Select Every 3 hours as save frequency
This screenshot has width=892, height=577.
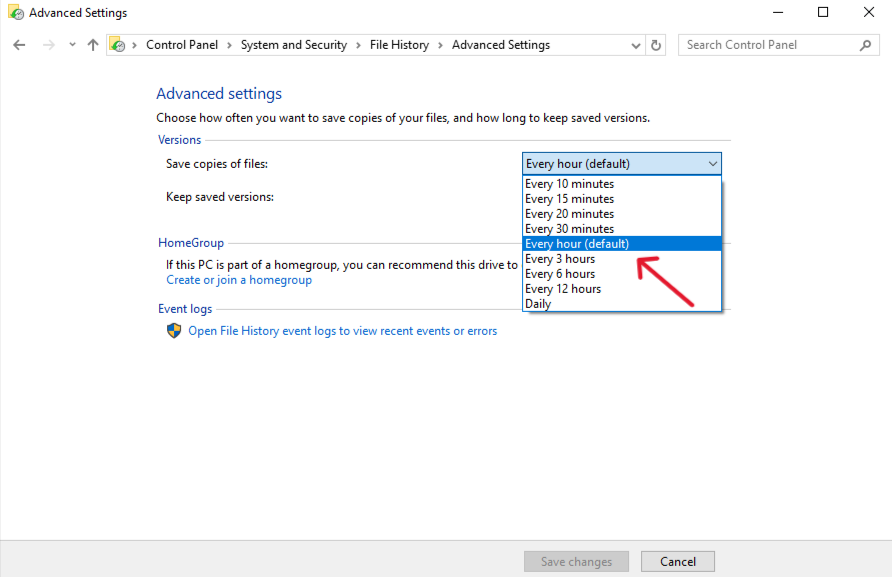[x=560, y=258]
